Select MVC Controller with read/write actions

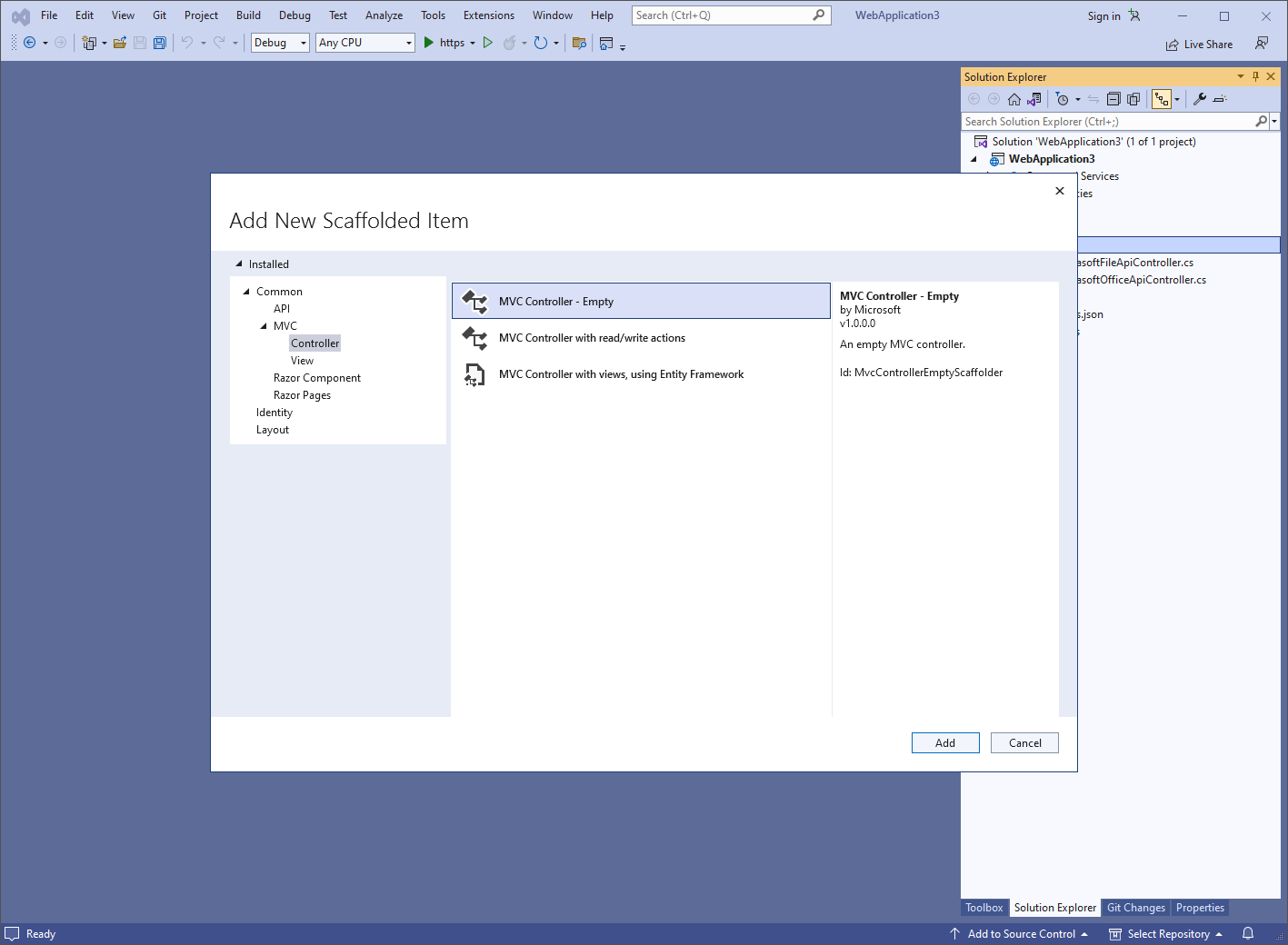(x=592, y=338)
